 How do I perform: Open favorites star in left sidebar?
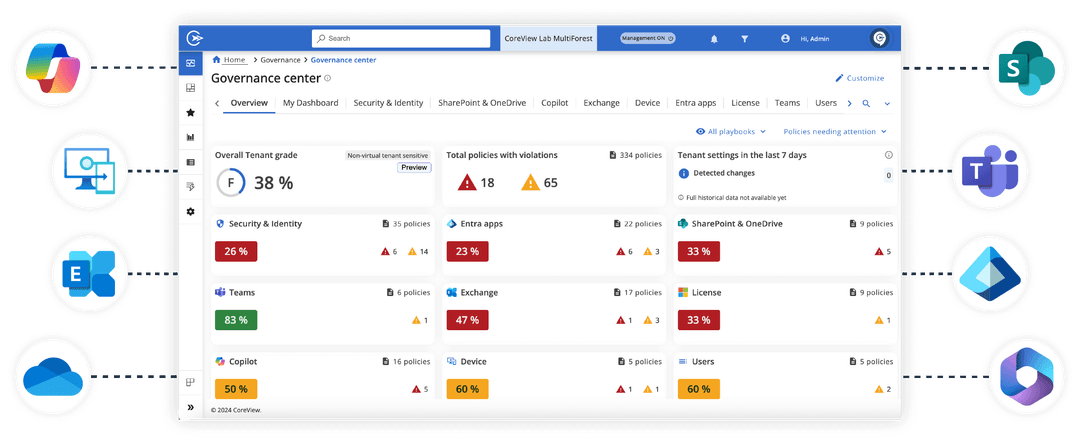point(191,112)
